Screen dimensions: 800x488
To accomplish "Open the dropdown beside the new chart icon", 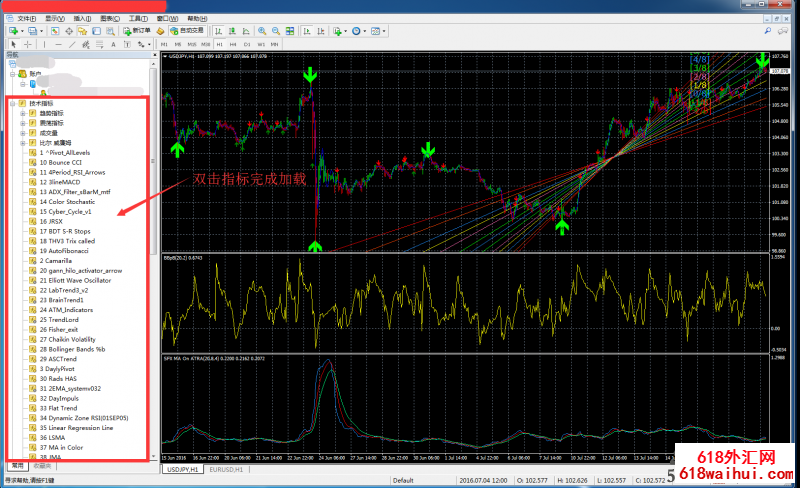I will pyautogui.click(x=22, y=31).
